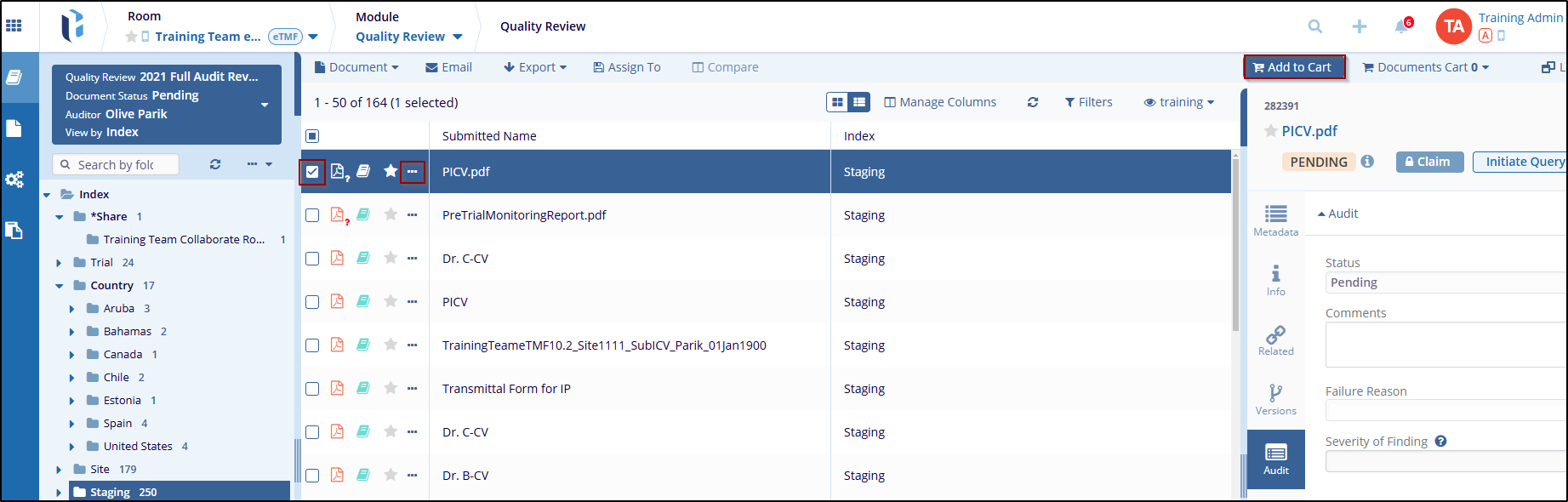Click the Claim button
This screenshot has height=502, width=1568.
point(1428,162)
